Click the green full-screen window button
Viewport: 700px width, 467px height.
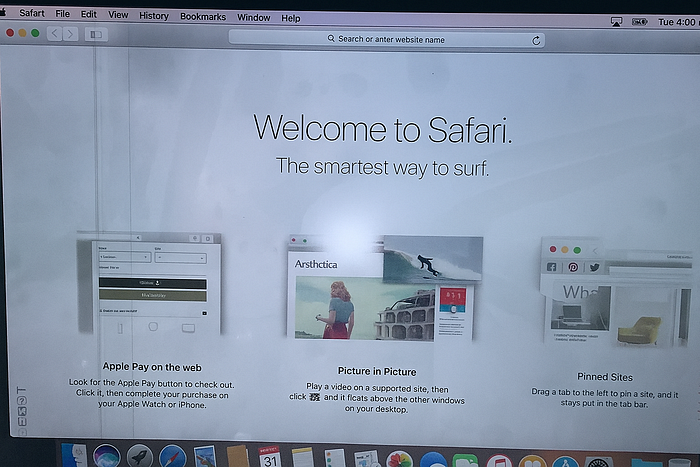(35, 33)
